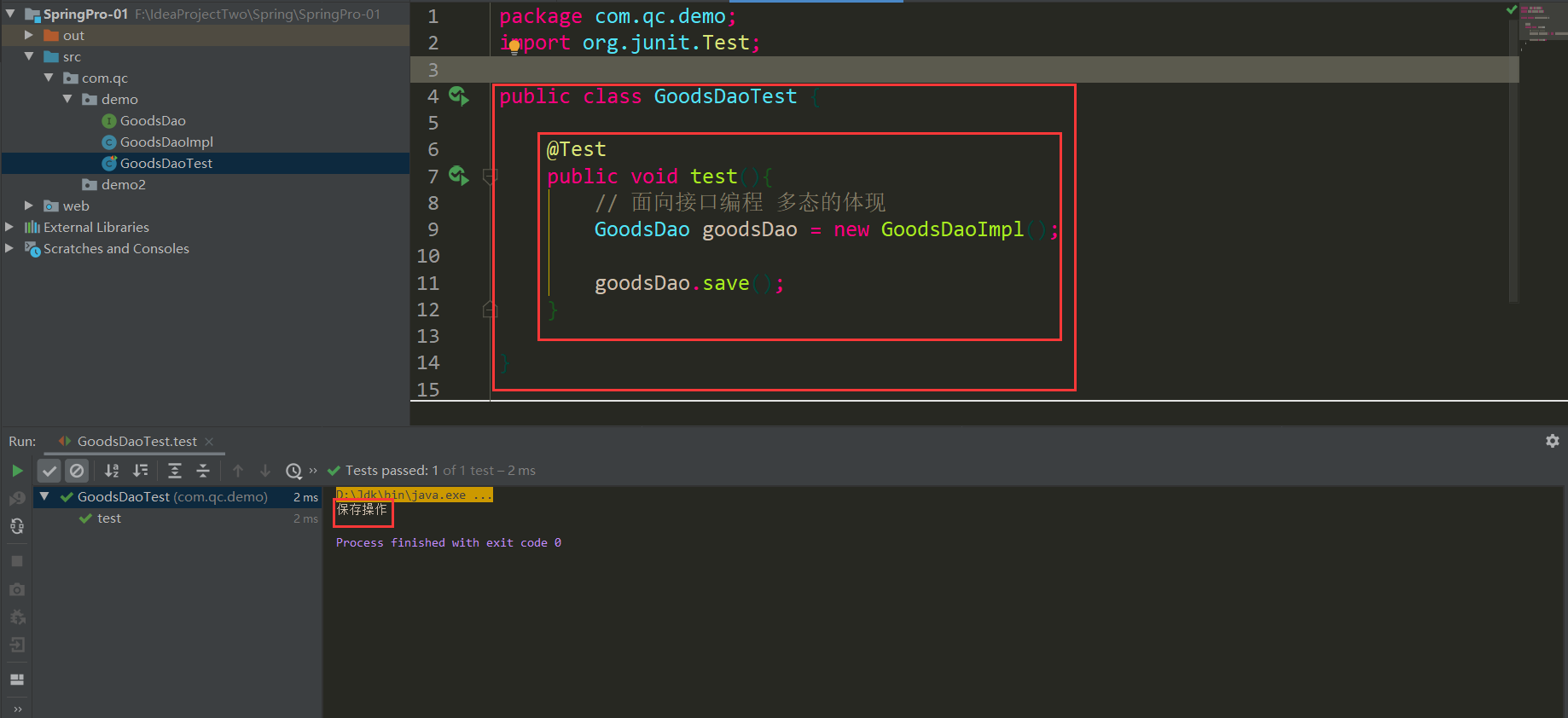Restore layout icon in Run sidebar
The width and height of the screenshot is (1568, 718).
click(x=17, y=680)
